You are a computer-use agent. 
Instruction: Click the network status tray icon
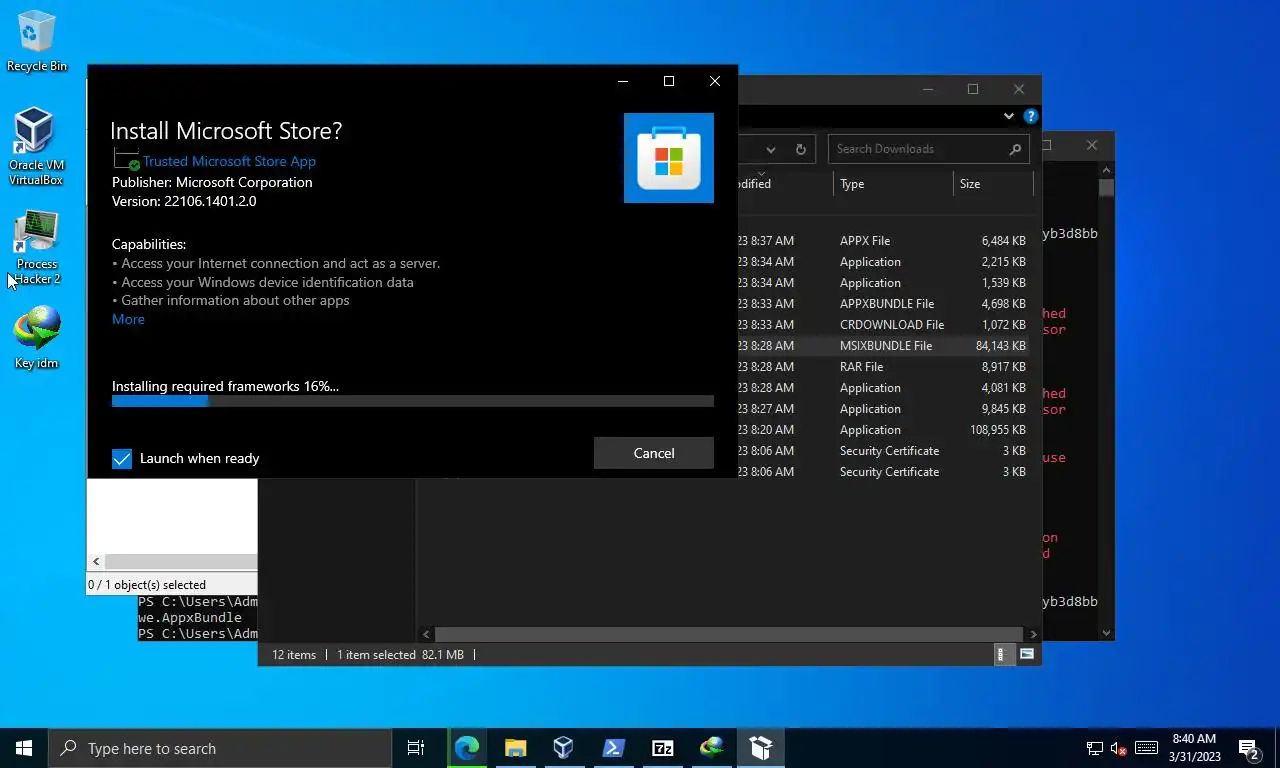pyautogui.click(x=1095, y=748)
